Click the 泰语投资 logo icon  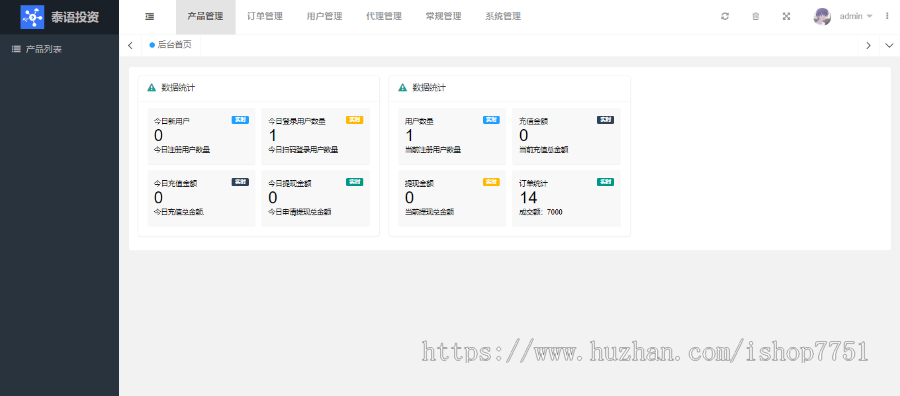point(32,17)
